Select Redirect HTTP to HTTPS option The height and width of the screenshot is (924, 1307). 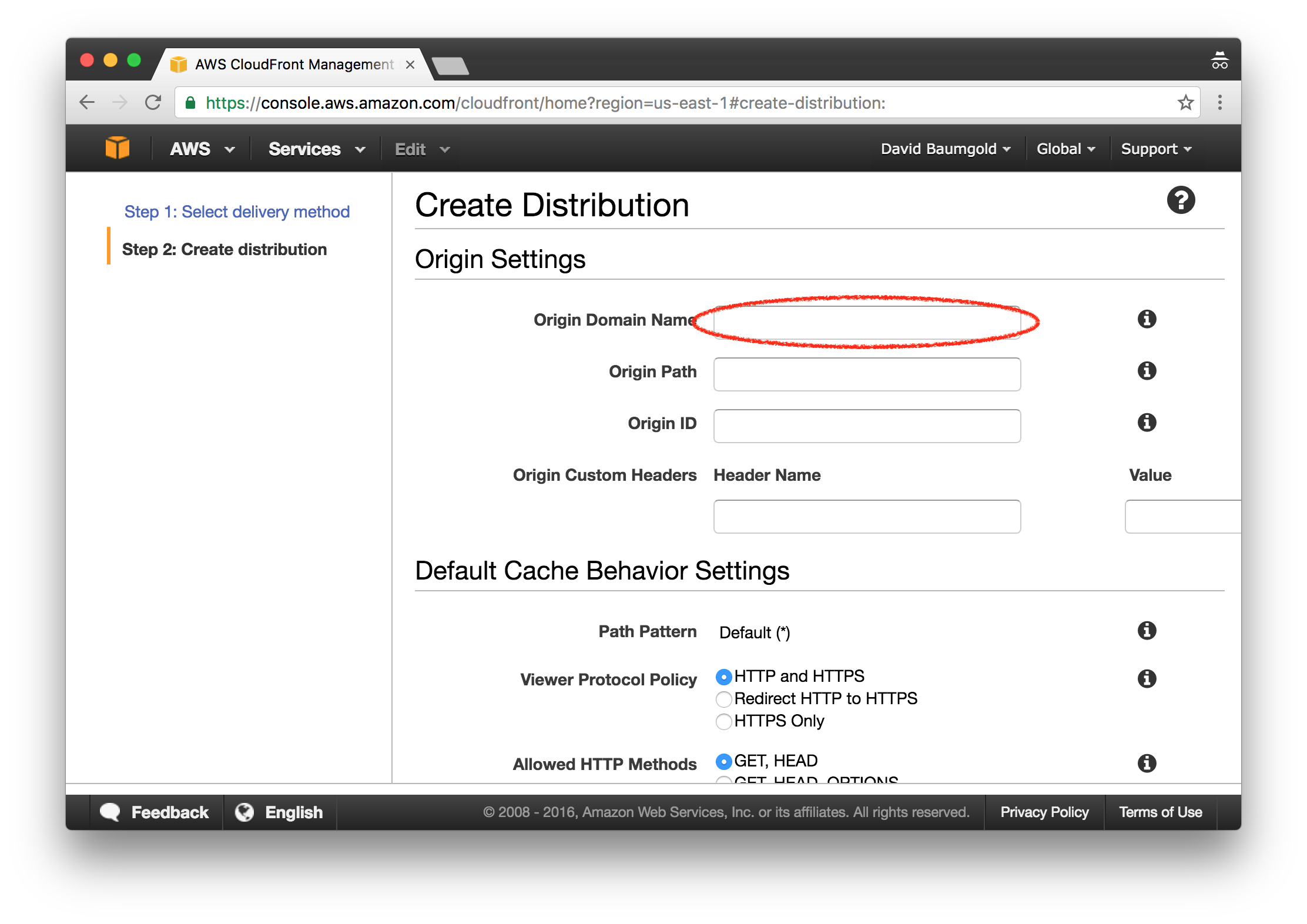point(724,699)
